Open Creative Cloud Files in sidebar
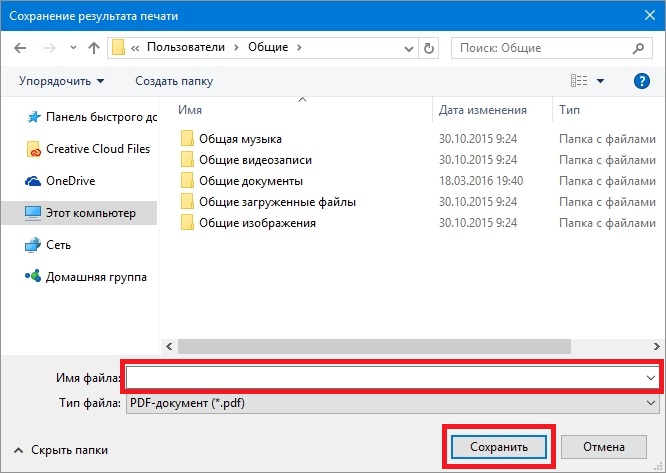The image size is (666, 473). point(98,149)
